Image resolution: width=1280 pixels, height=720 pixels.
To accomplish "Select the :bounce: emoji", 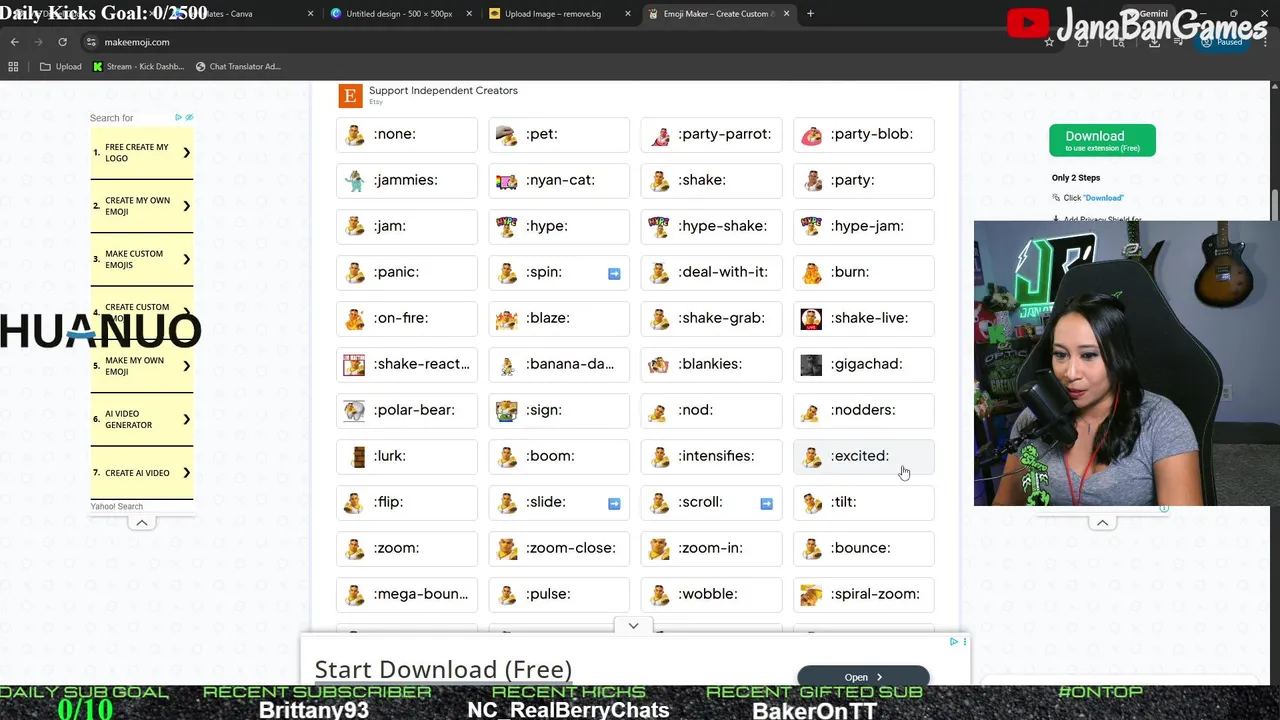I will click(x=864, y=548).
